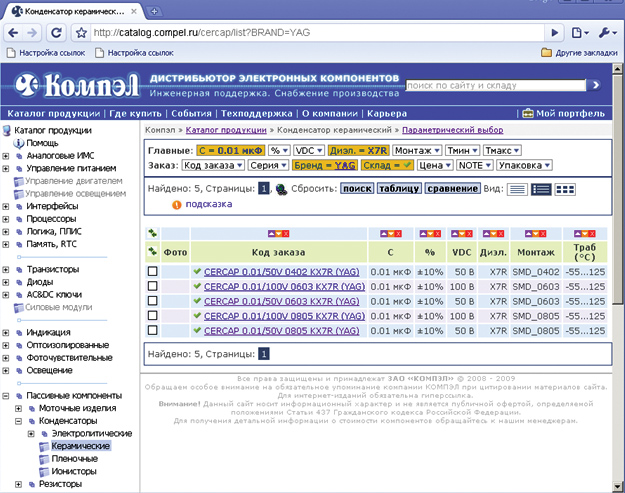Click green arrows icon in top header row
The height and width of the screenshot is (493, 625).
tap(152, 233)
